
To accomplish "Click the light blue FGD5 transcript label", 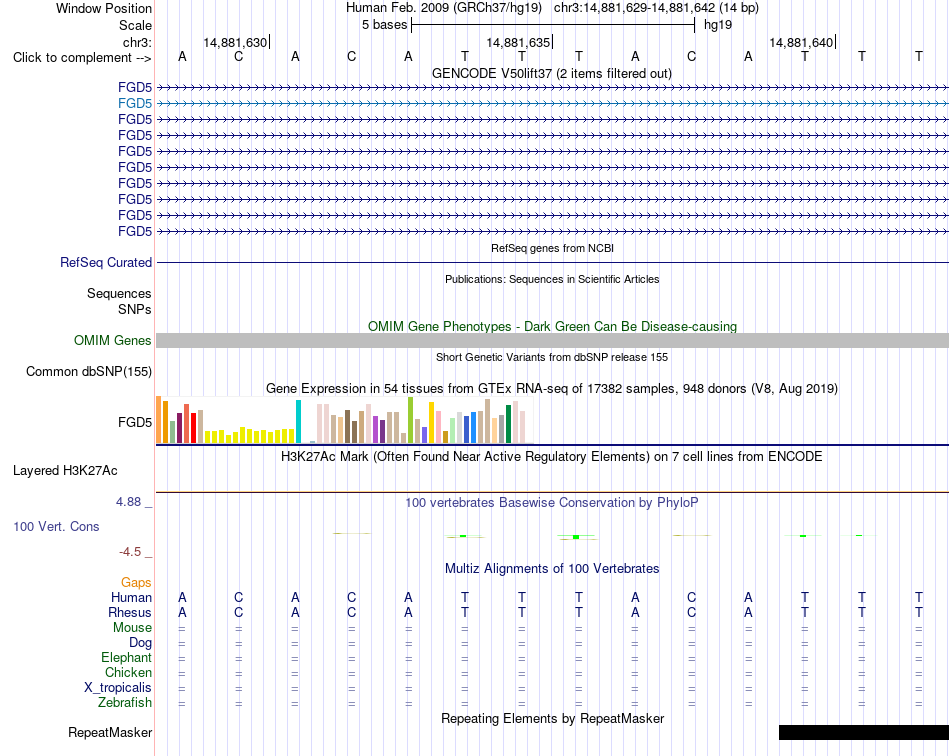I will pos(135,104).
